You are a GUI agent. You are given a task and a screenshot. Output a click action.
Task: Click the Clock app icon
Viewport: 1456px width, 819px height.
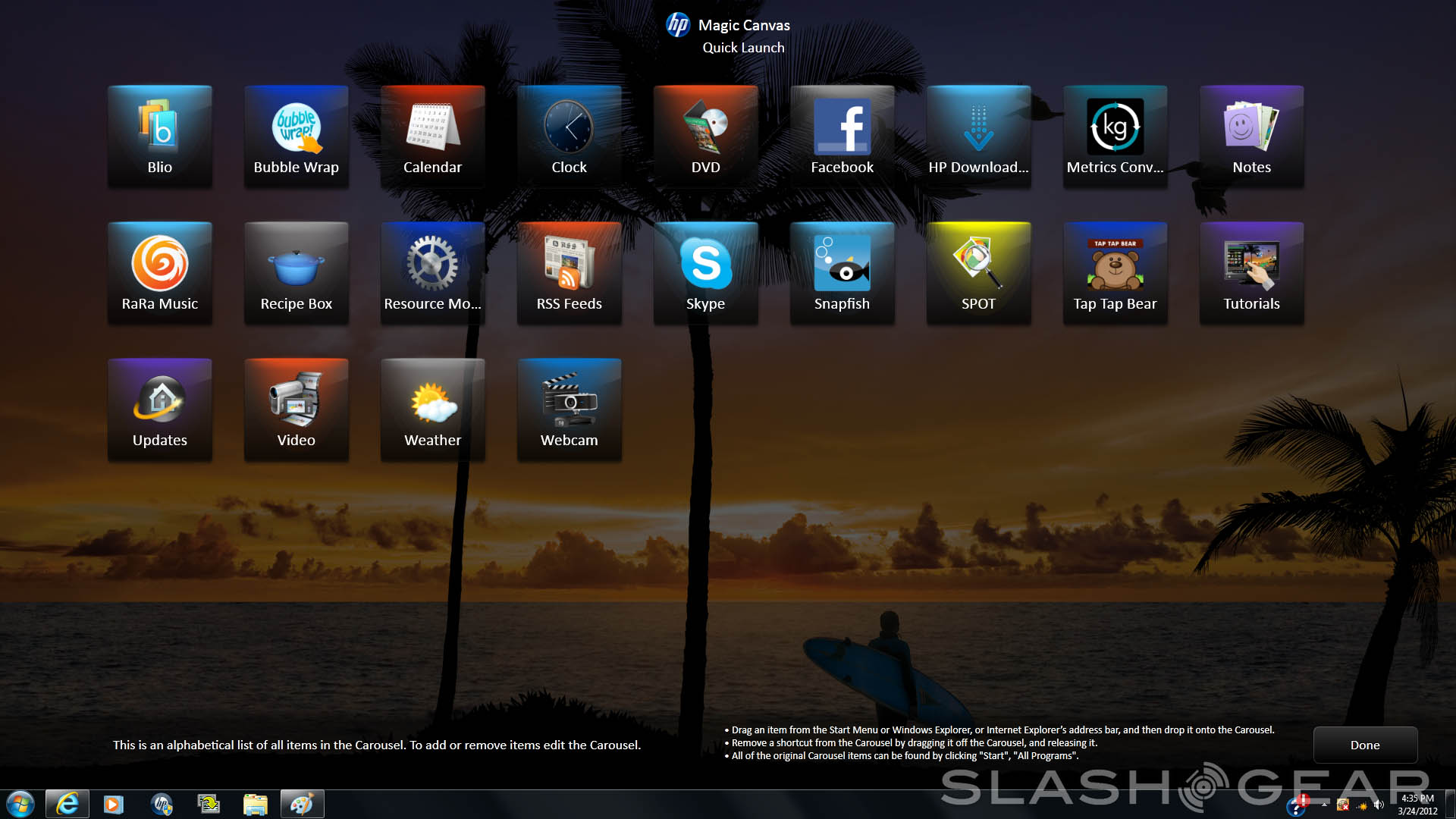tap(569, 136)
